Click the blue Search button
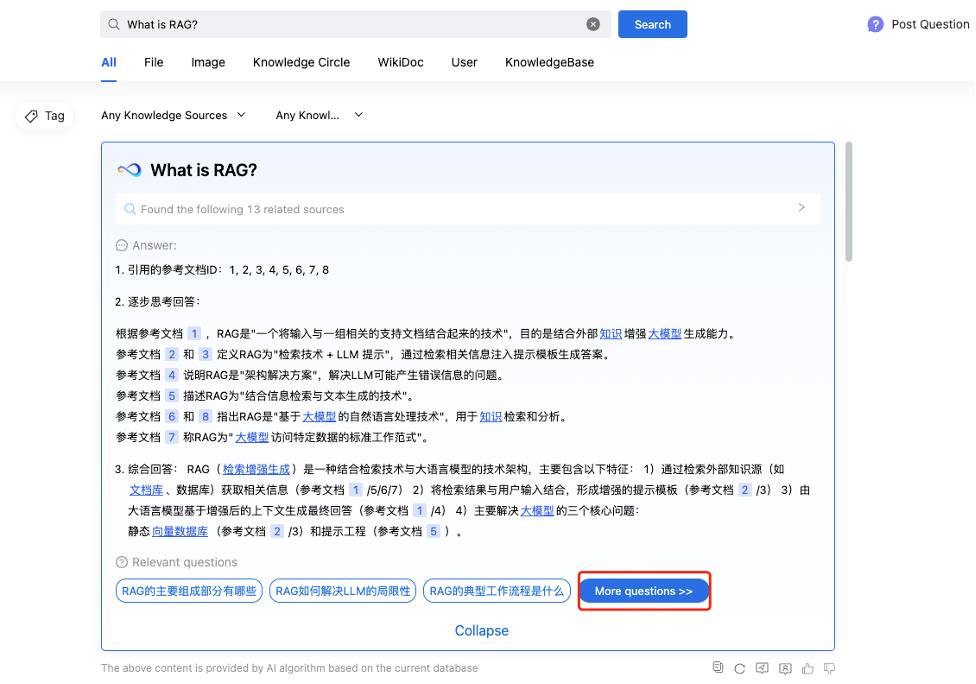This screenshot has height=684, width=976. point(652,24)
